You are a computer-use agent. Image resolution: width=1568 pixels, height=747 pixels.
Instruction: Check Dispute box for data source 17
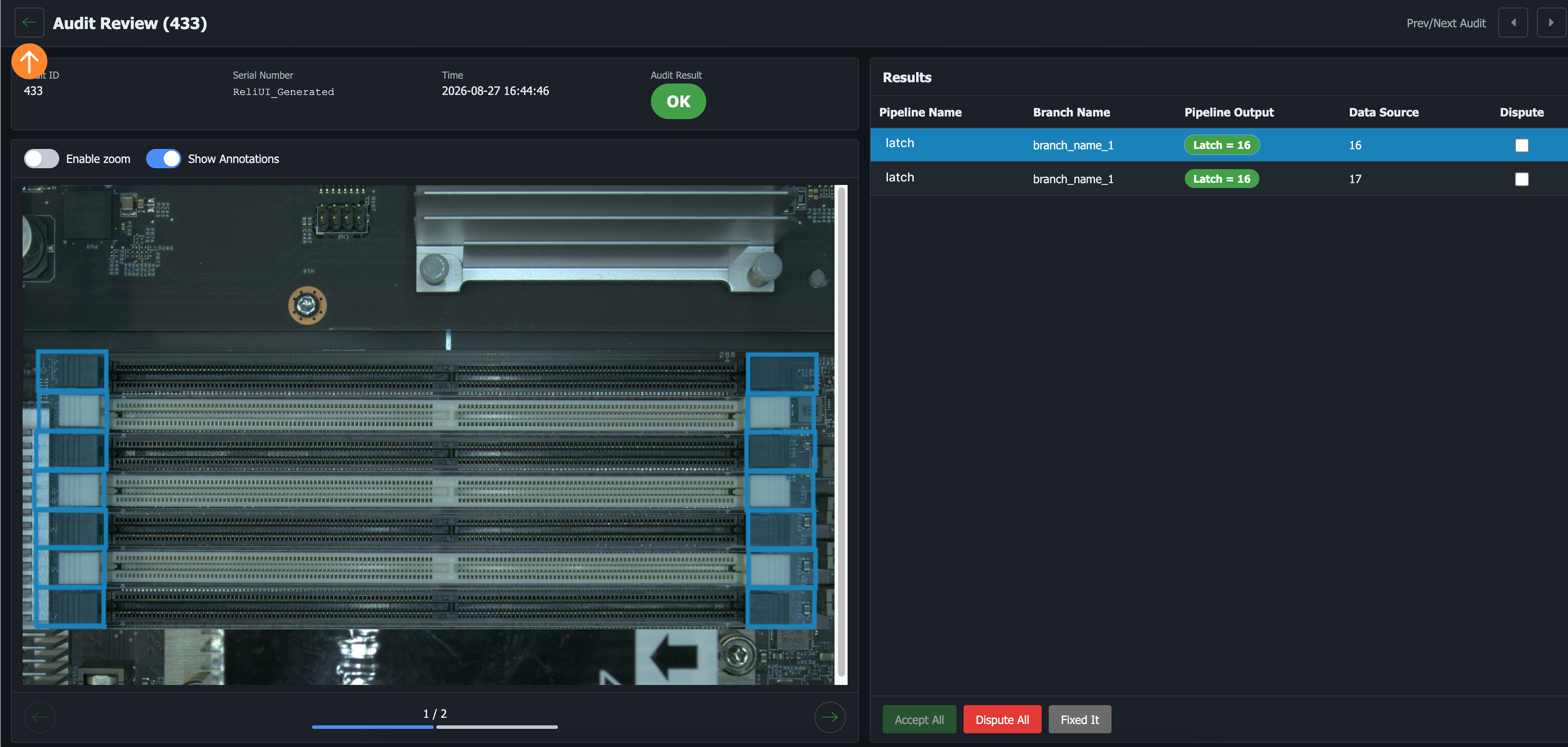coord(1521,179)
